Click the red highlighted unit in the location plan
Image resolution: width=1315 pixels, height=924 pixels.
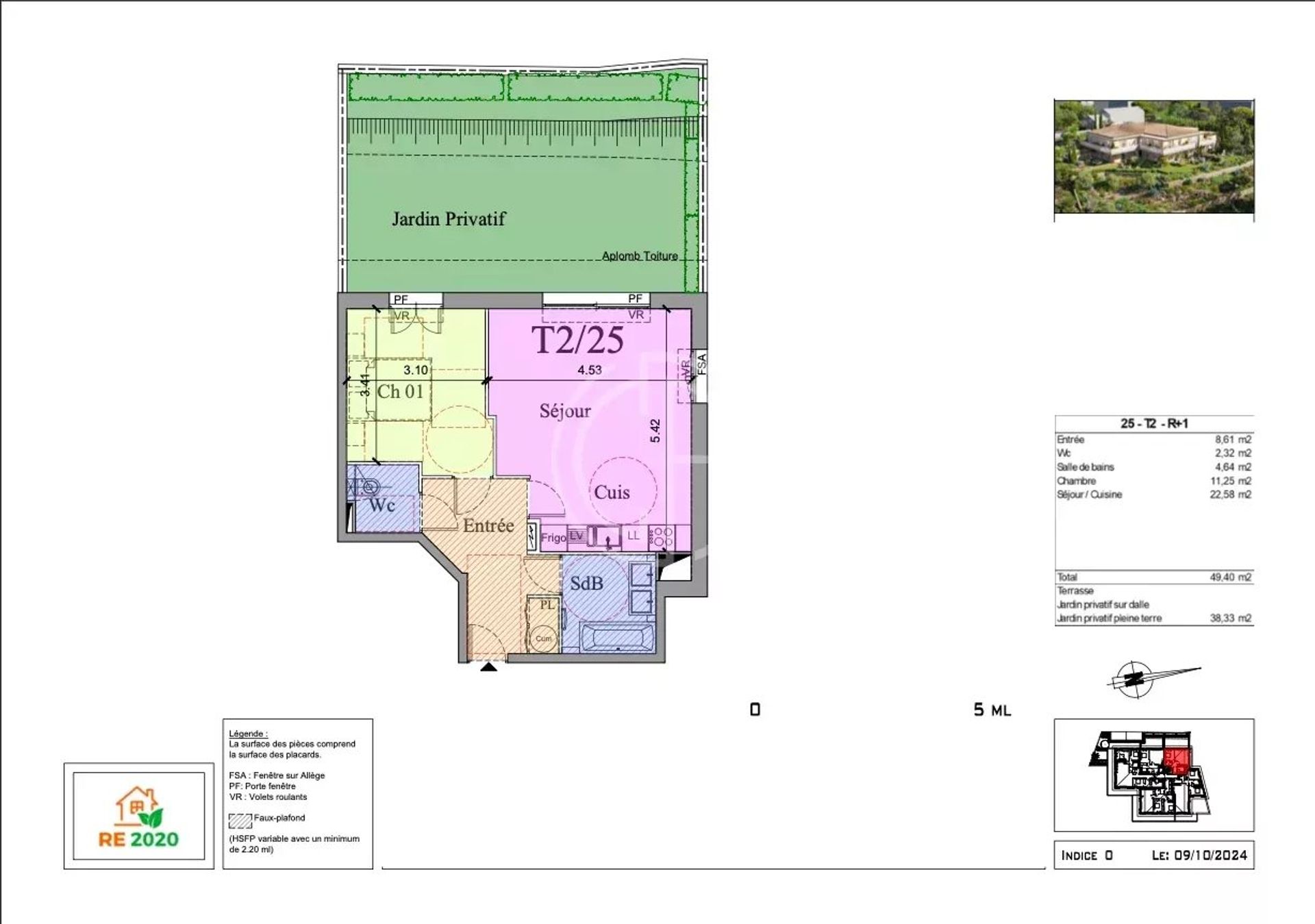point(1178,761)
